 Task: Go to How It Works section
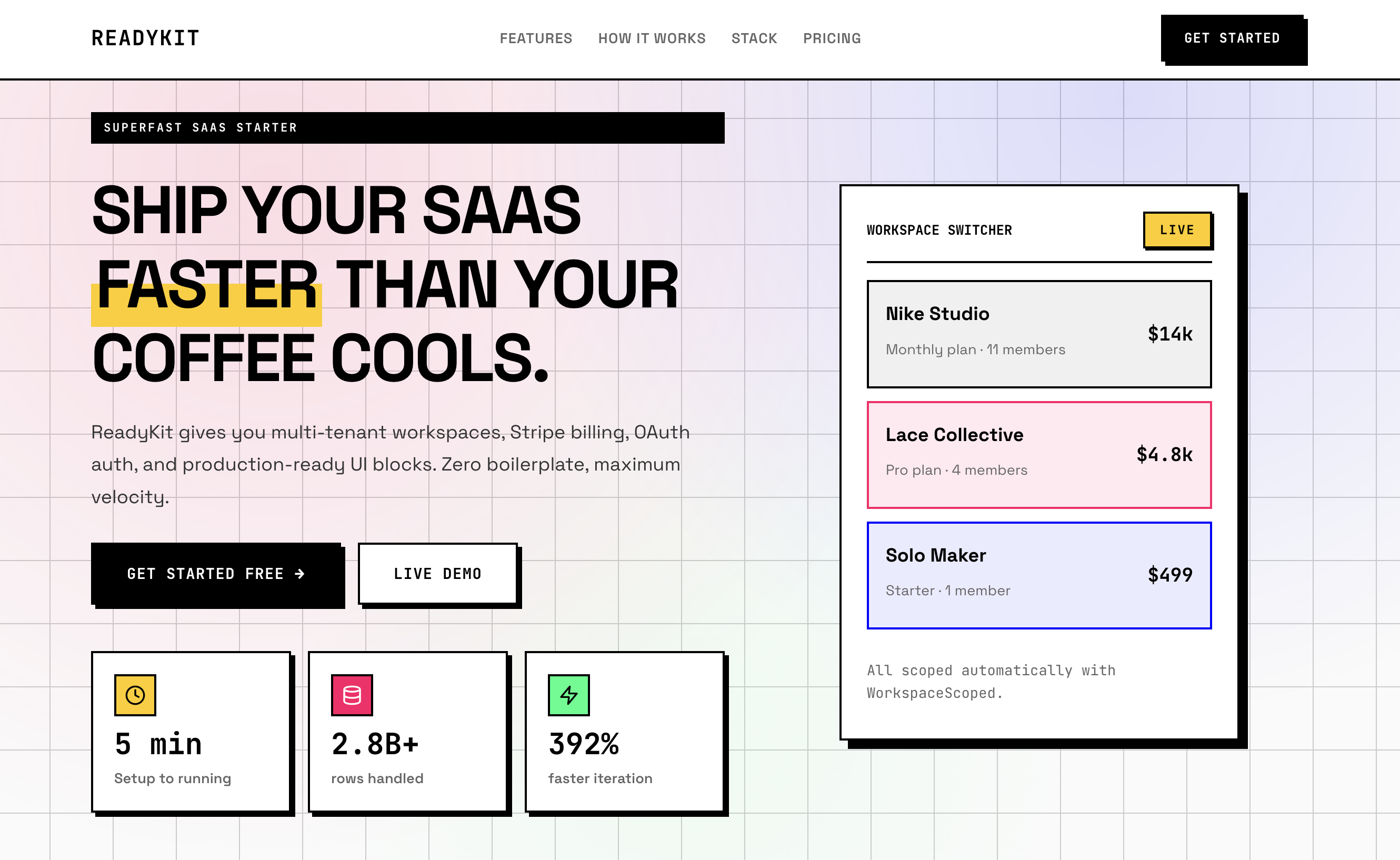[x=652, y=38]
